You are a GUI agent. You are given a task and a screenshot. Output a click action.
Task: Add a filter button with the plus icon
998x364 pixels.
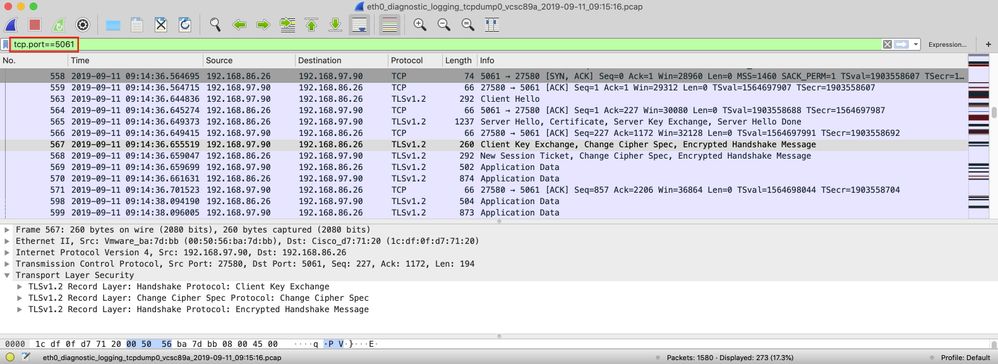point(988,45)
